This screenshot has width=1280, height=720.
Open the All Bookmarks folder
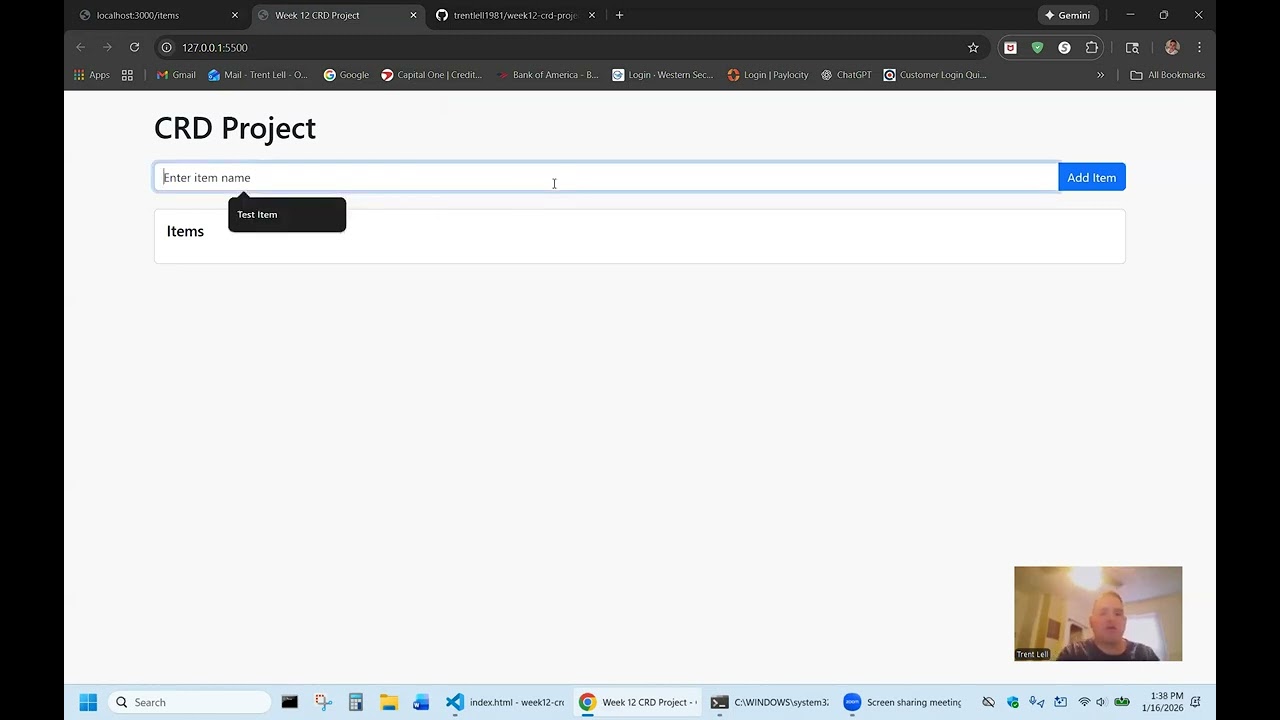pyautogui.click(x=1167, y=75)
